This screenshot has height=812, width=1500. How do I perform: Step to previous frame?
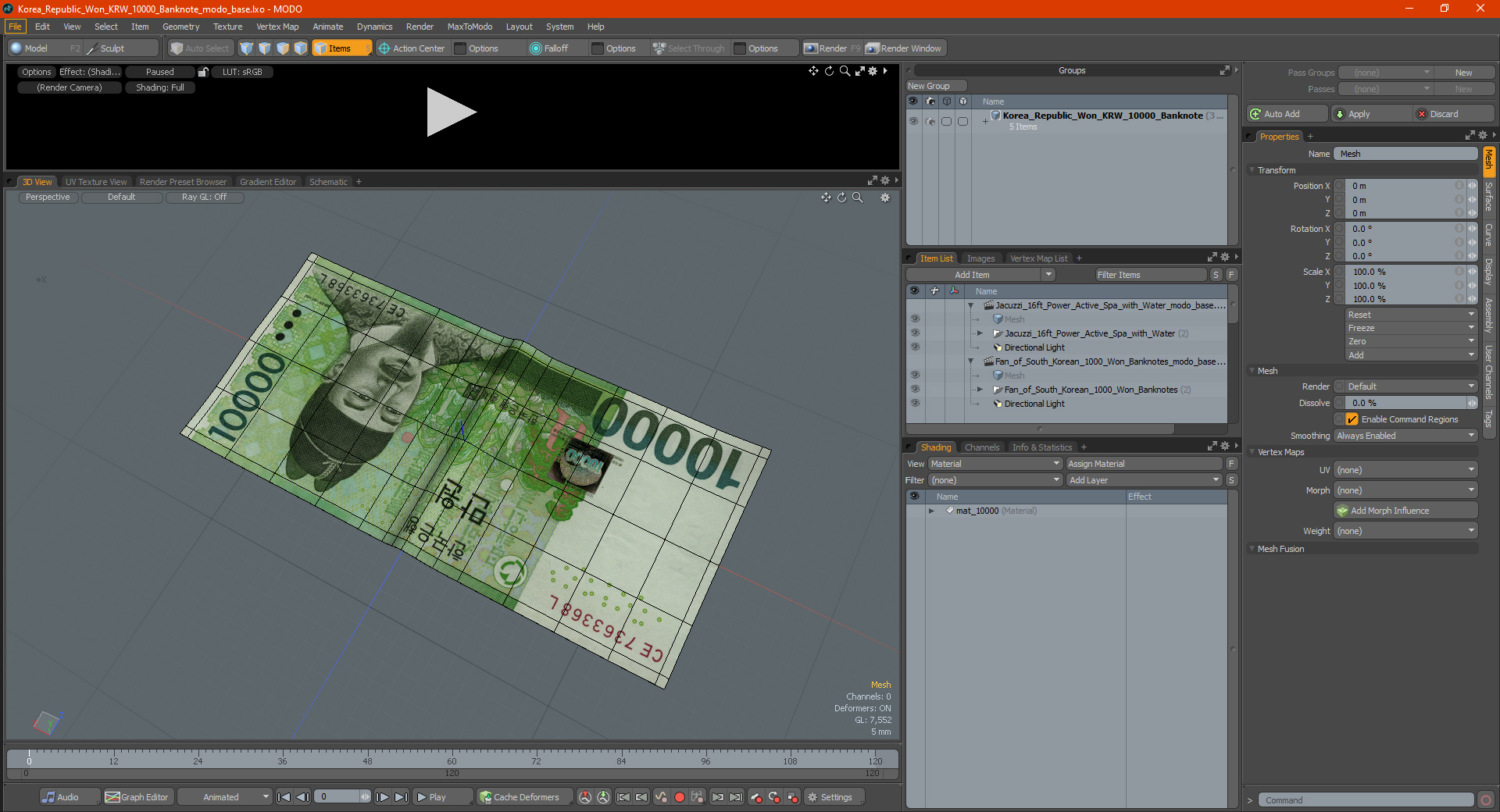click(302, 797)
